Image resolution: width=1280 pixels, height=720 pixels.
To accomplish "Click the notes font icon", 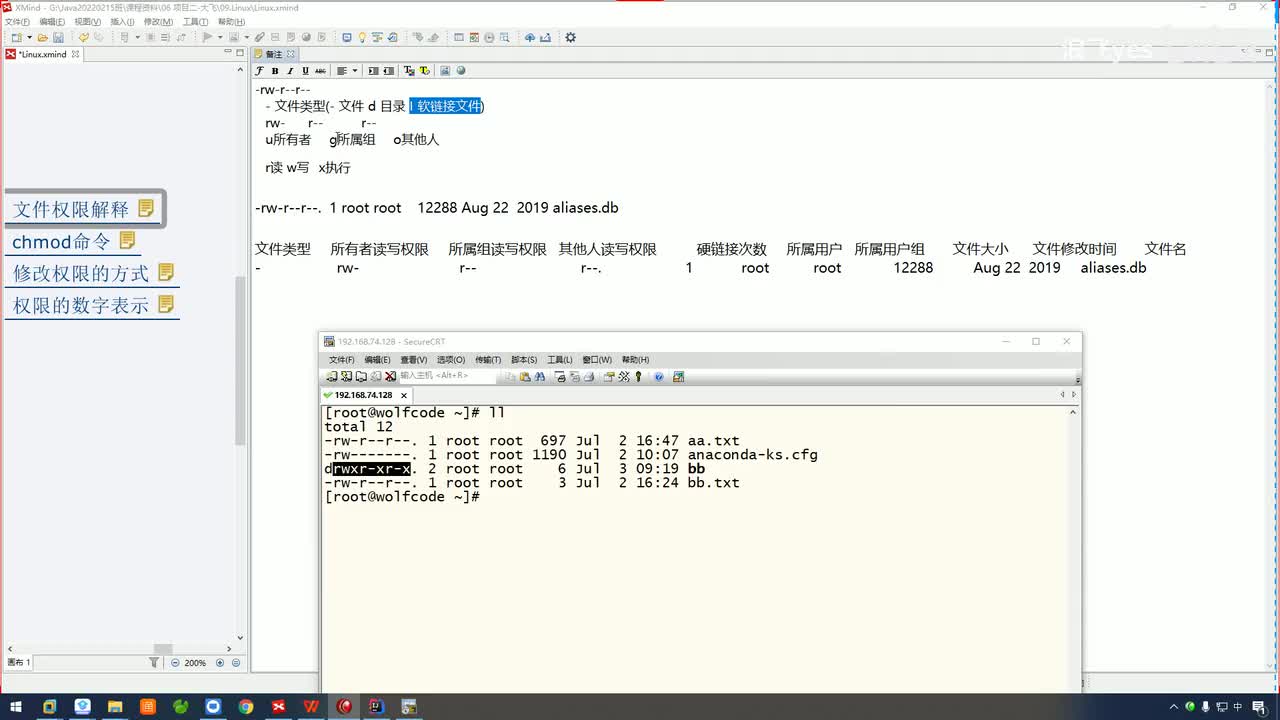I will (259, 71).
